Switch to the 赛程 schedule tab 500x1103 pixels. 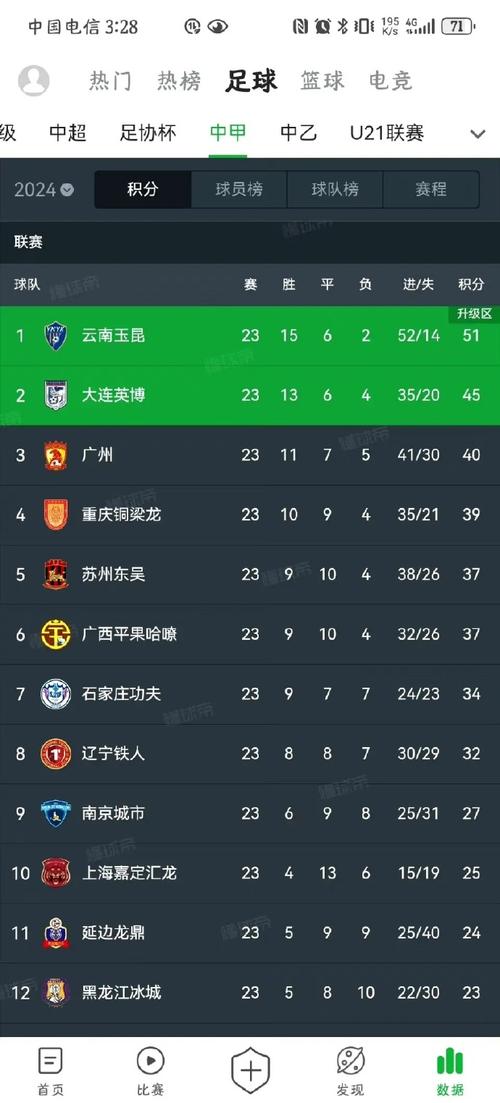click(430, 189)
